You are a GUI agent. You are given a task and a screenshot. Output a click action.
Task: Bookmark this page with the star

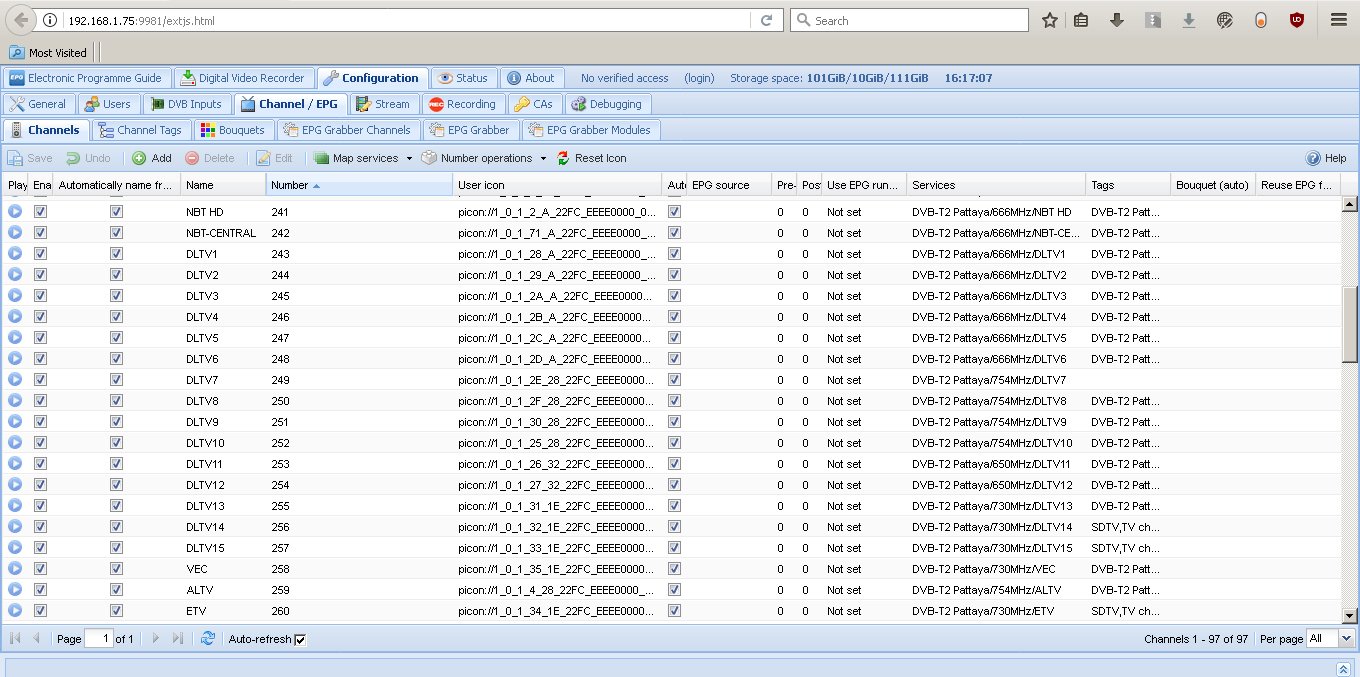[x=1049, y=20]
